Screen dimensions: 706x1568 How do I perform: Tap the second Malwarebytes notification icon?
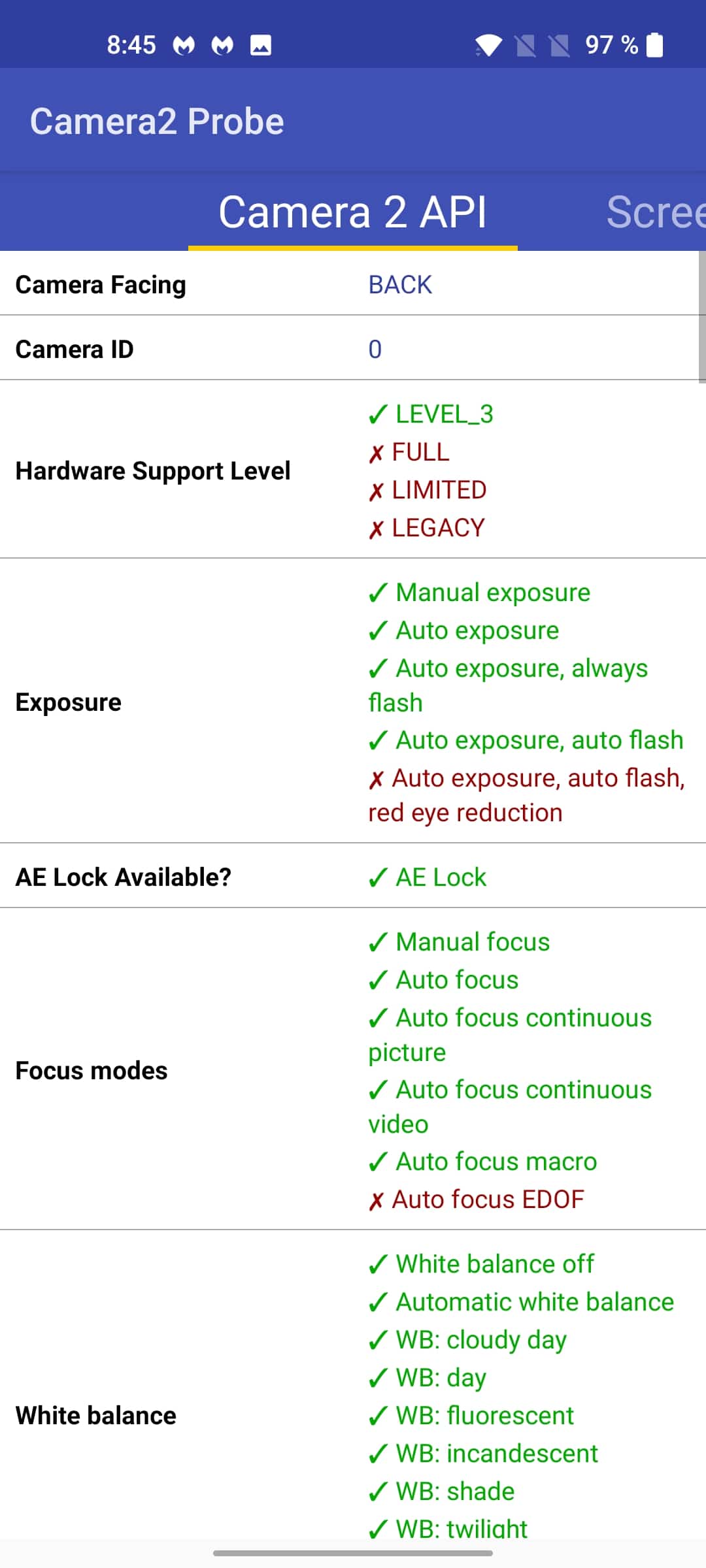pos(222,45)
